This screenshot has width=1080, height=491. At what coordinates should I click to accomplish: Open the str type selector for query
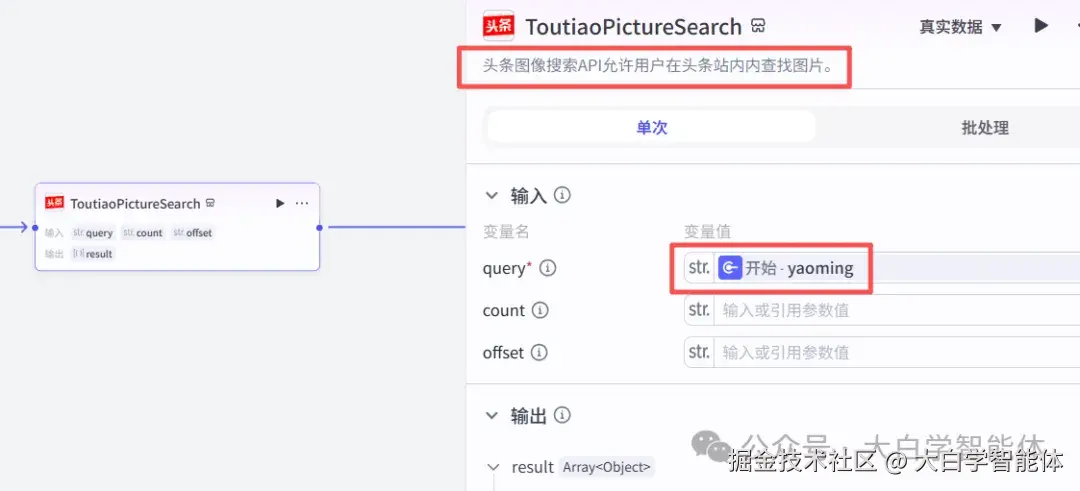coord(699,268)
